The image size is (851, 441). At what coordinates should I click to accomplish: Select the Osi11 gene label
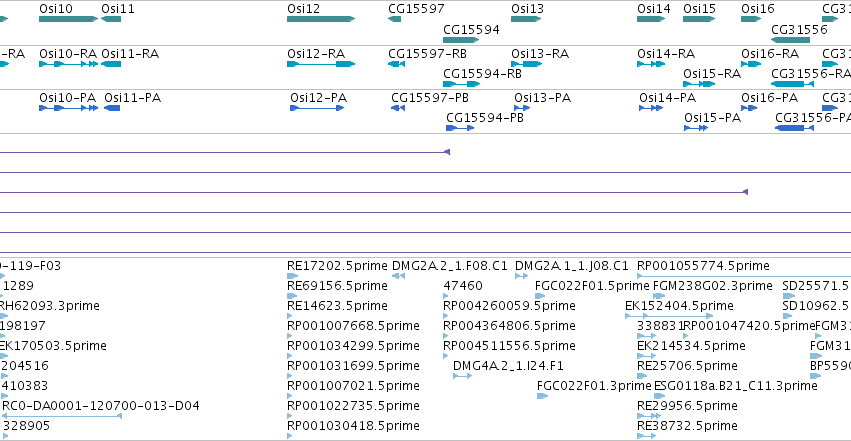point(118,9)
